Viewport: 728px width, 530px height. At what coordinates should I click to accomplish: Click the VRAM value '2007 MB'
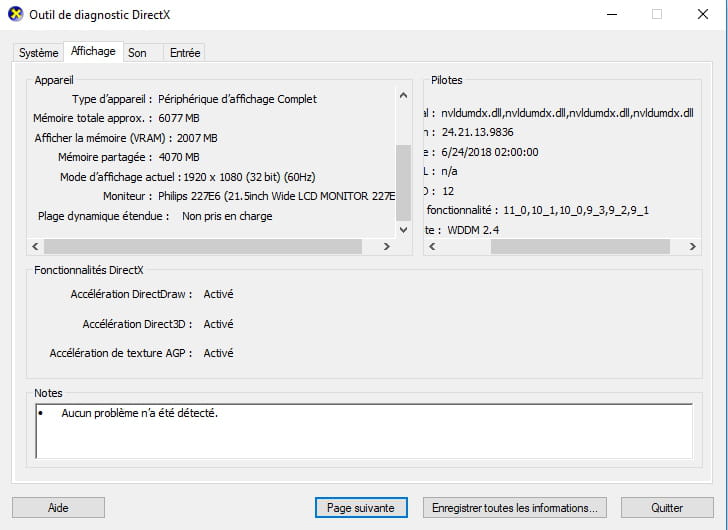click(x=197, y=138)
